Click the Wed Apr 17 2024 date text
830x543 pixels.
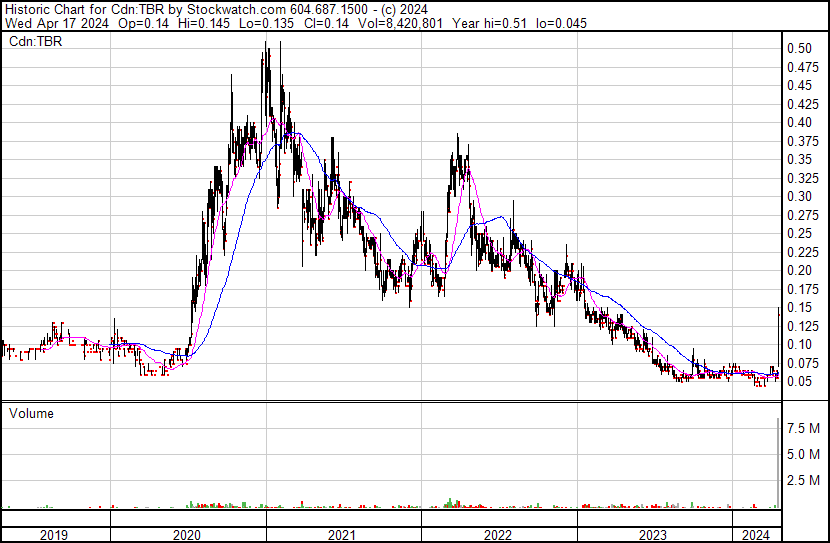[x=57, y=23]
